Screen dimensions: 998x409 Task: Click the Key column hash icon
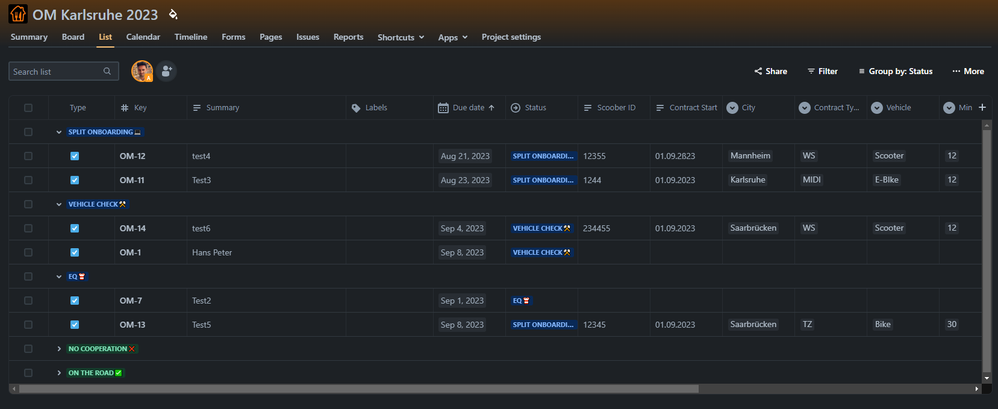tap(125, 107)
